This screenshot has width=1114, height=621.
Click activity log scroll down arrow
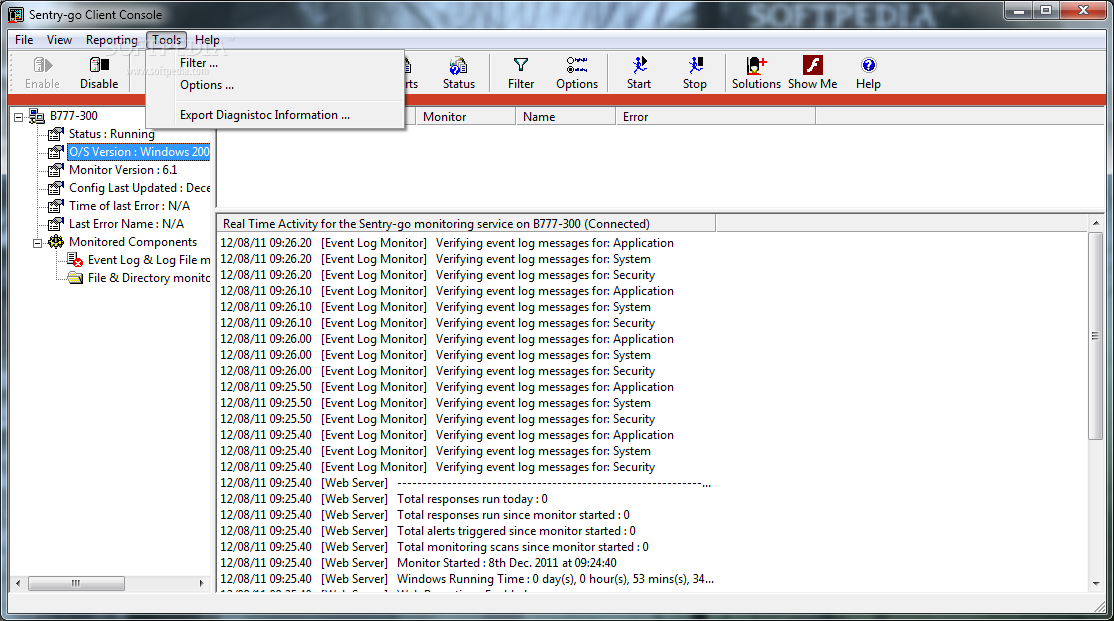coord(1095,584)
